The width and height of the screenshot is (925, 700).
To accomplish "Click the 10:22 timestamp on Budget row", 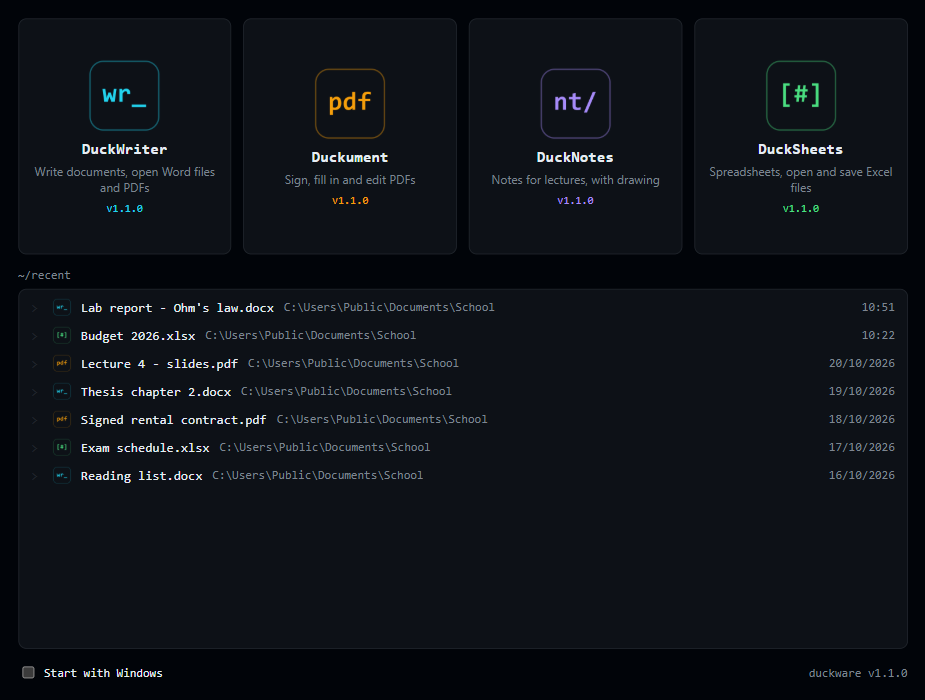I will tap(878, 335).
